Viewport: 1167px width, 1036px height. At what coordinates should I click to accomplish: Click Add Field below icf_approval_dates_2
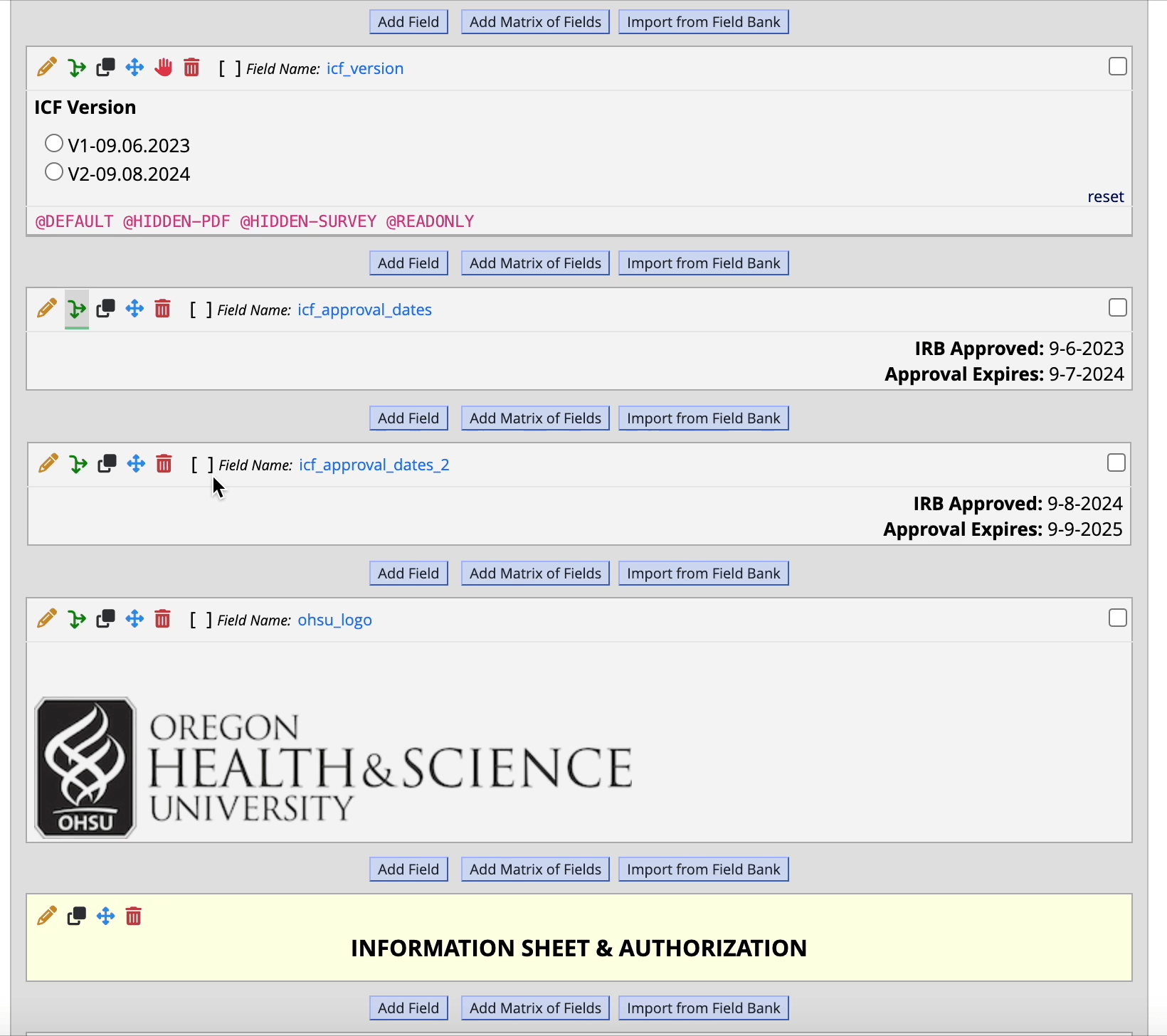pyautogui.click(x=408, y=573)
